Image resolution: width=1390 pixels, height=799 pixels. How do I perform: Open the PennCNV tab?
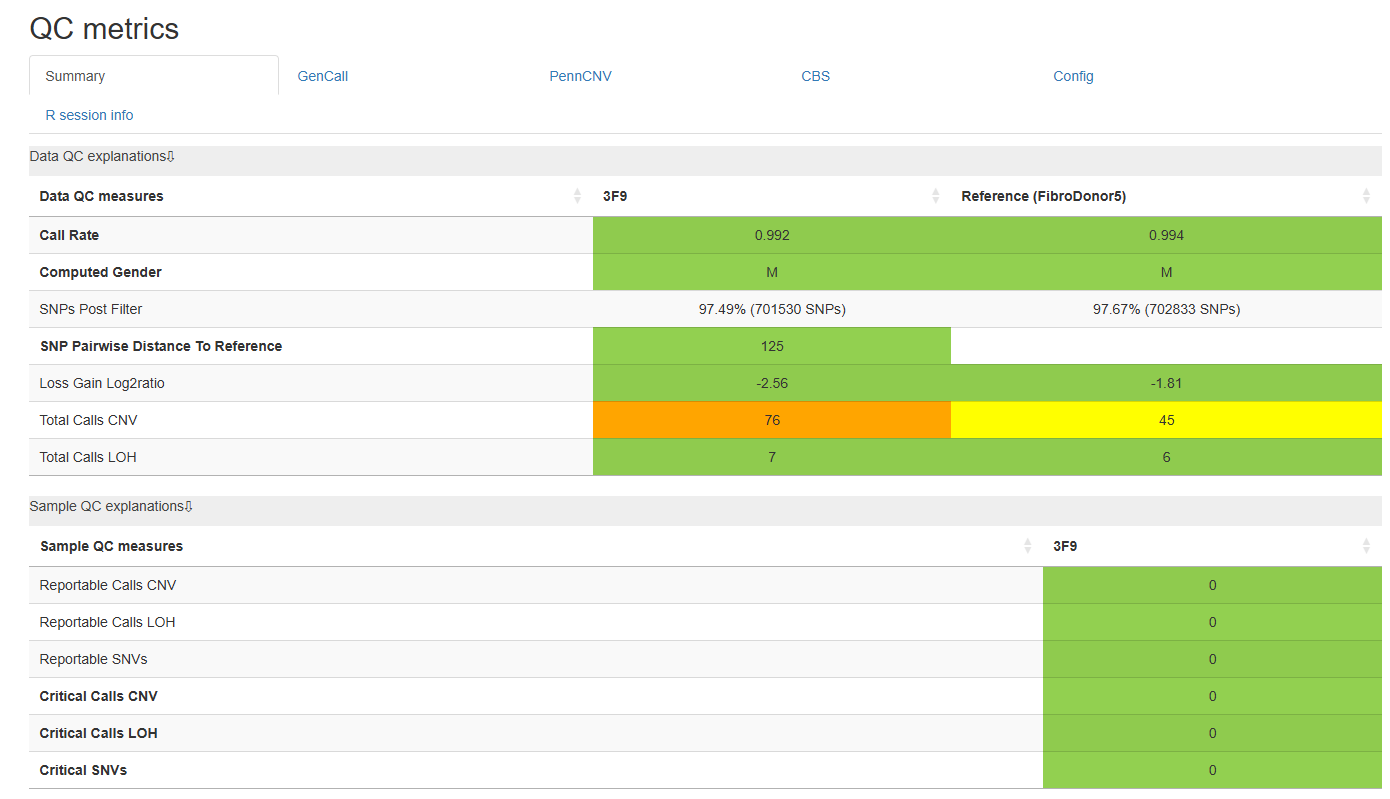[580, 76]
